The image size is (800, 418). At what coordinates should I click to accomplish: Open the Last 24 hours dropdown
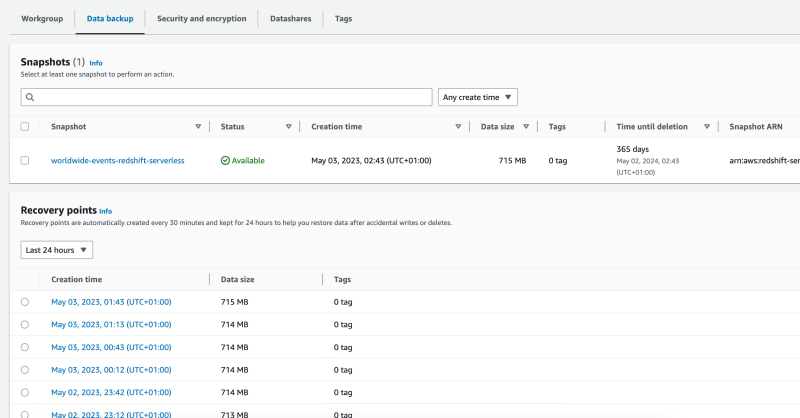coord(57,250)
